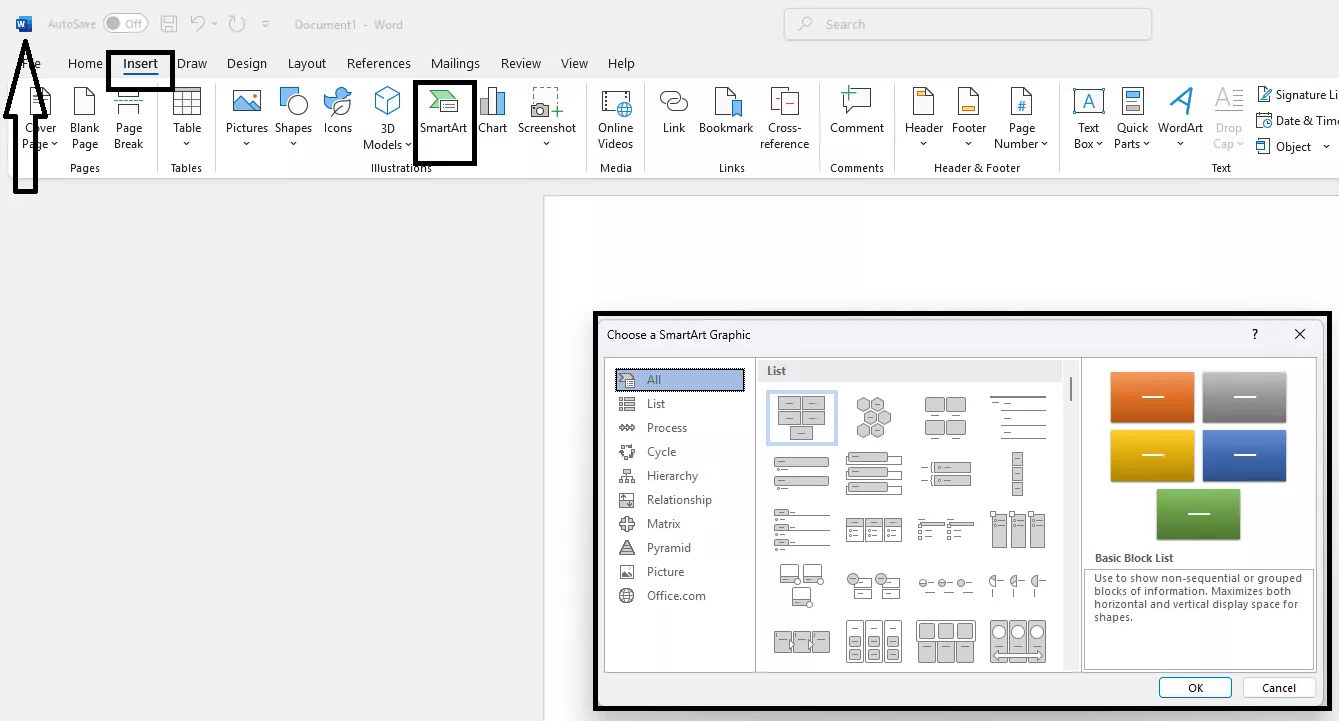
Task: Open the Pictures dropdown
Action: [247, 118]
